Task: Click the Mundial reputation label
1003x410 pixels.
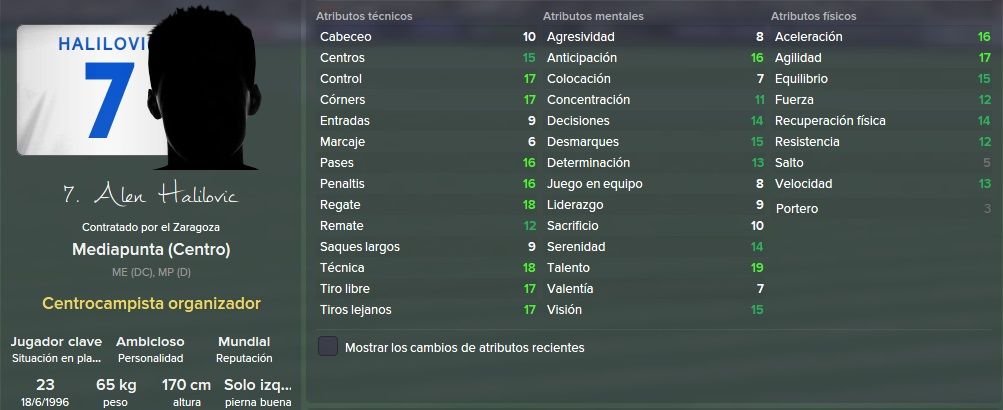Action: [x=244, y=342]
